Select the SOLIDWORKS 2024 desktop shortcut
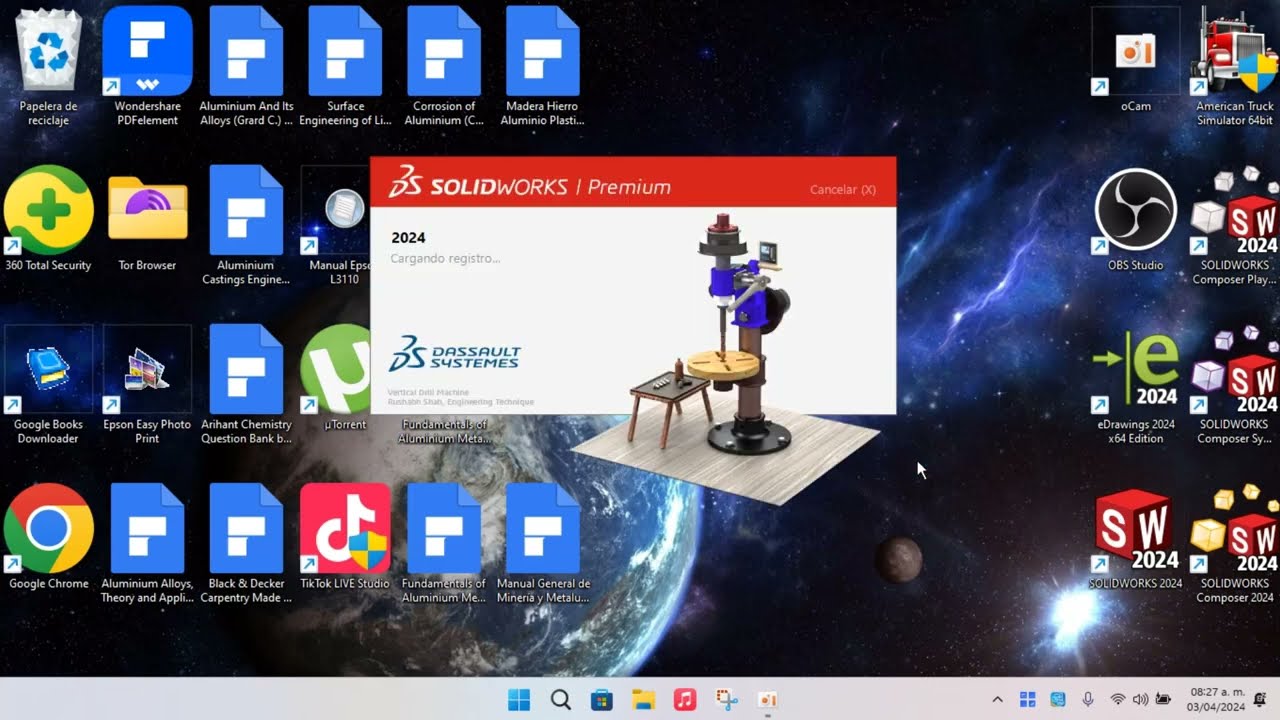The width and height of the screenshot is (1280, 720). (x=1135, y=537)
